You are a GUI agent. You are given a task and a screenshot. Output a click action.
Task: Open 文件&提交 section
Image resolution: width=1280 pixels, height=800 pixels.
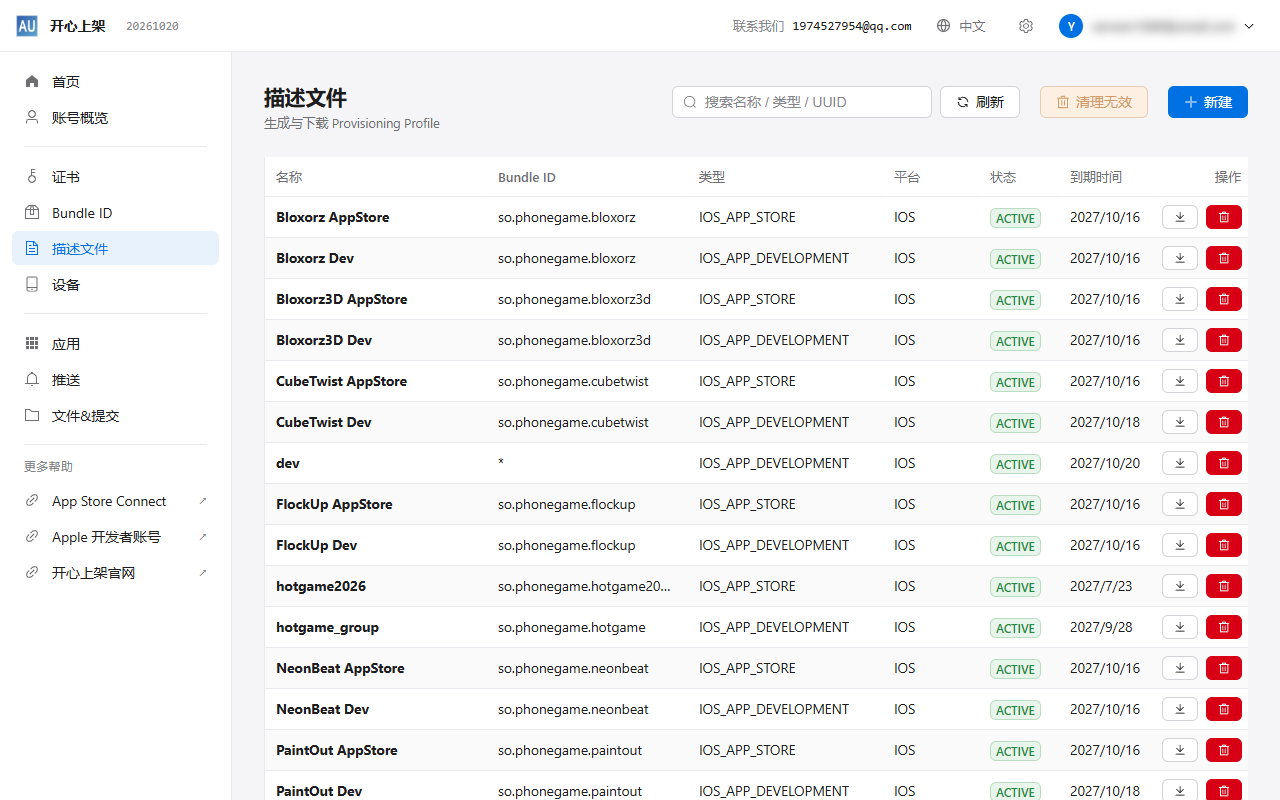(x=115, y=416)
